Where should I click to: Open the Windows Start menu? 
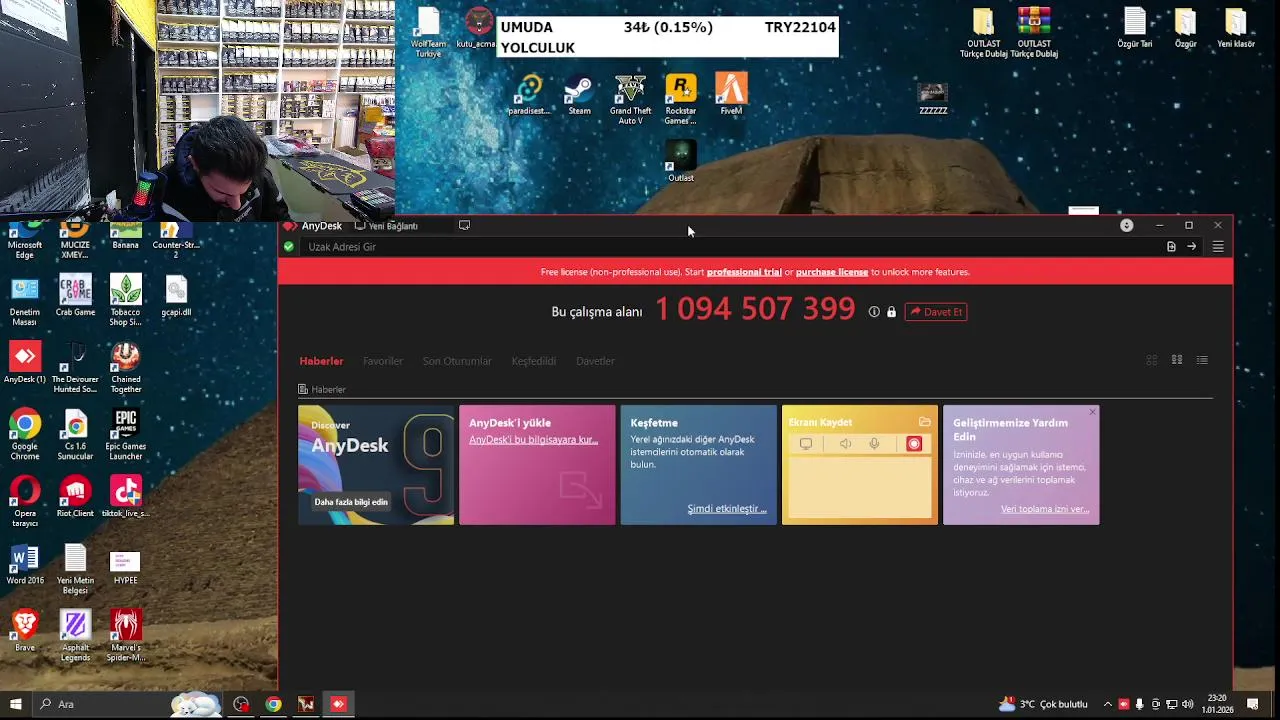pyautogui.click(x=15, y=704)
